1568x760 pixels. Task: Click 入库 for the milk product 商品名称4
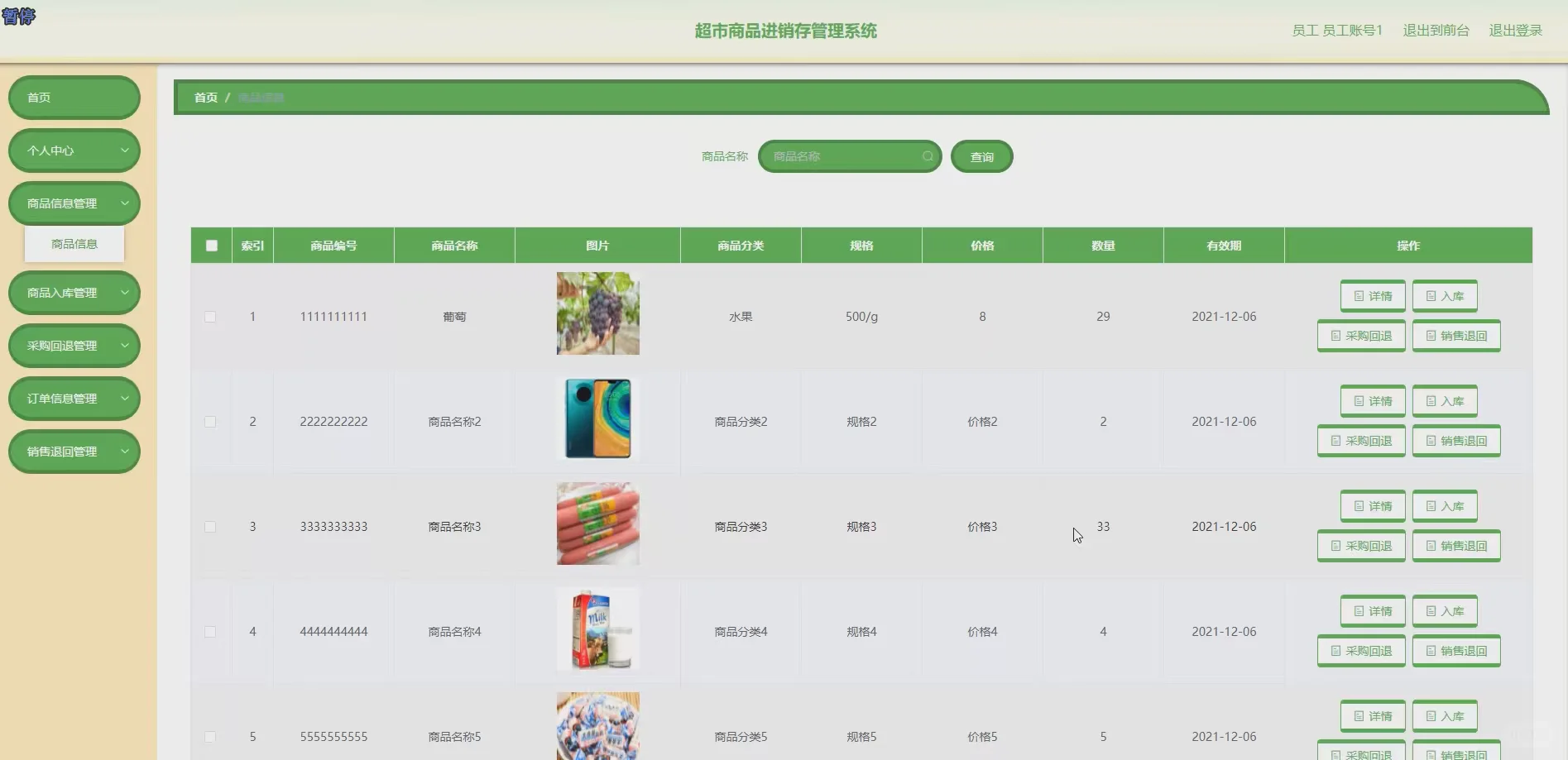[1444, 610]
